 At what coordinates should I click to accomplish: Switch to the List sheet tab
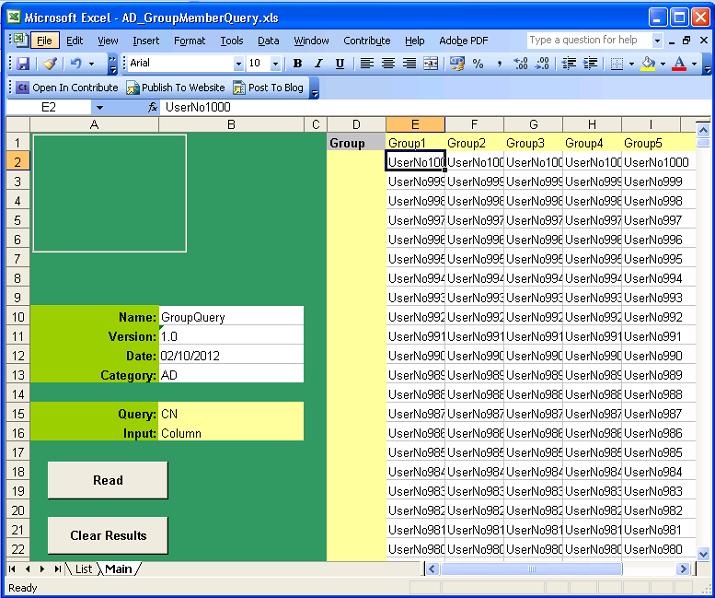(83, 569)
